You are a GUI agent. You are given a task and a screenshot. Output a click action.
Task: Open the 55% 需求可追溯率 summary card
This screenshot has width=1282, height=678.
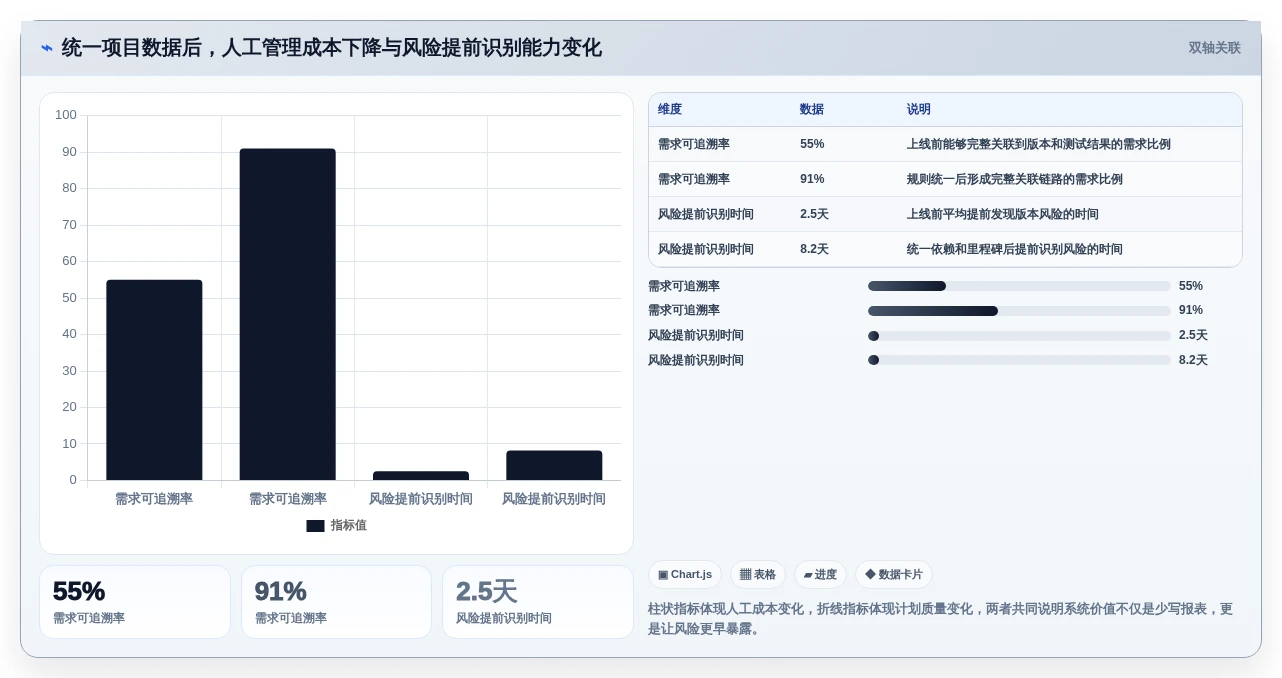pos(135,602)
